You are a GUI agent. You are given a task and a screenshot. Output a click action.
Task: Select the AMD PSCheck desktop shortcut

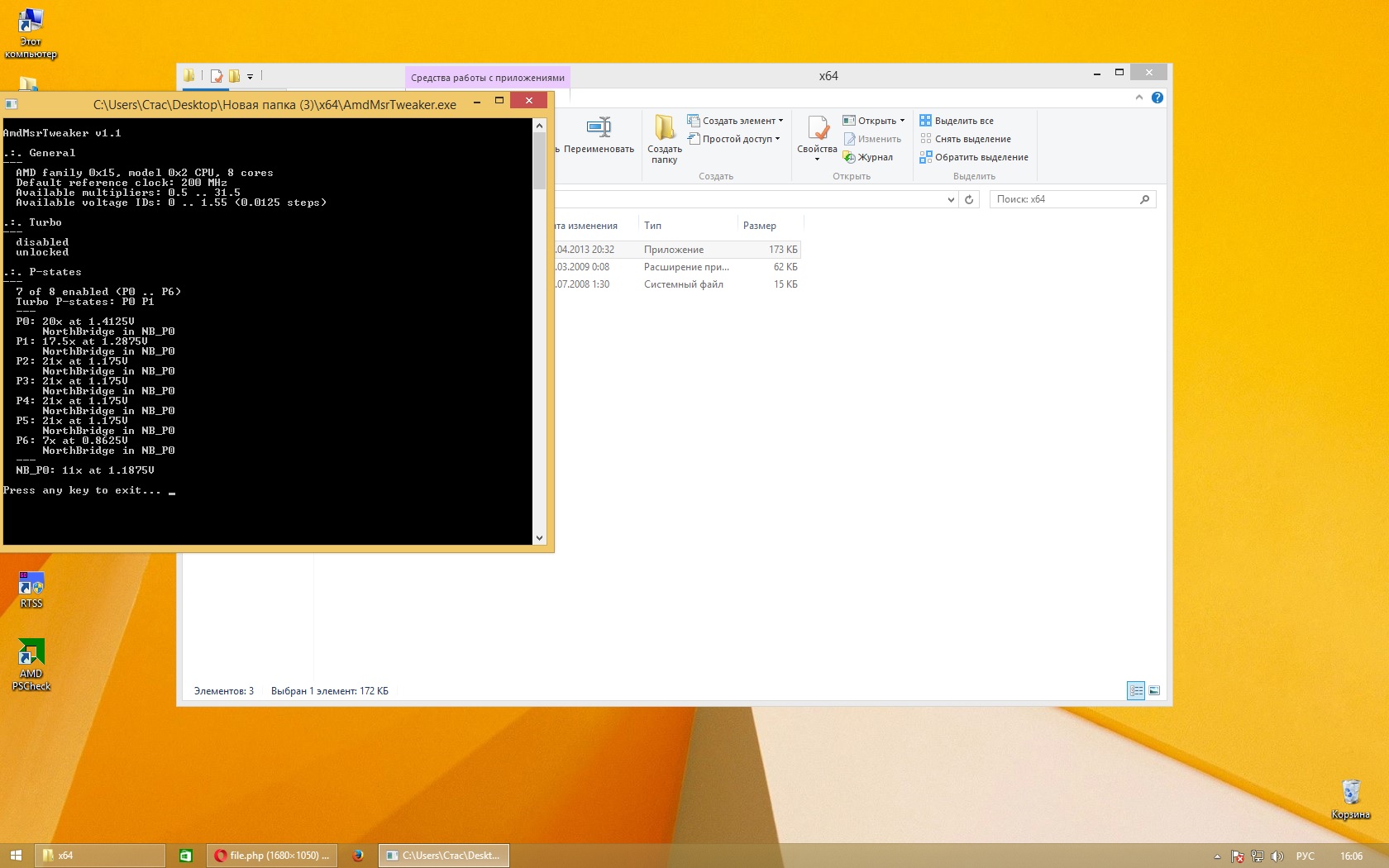tap(31, 665)
